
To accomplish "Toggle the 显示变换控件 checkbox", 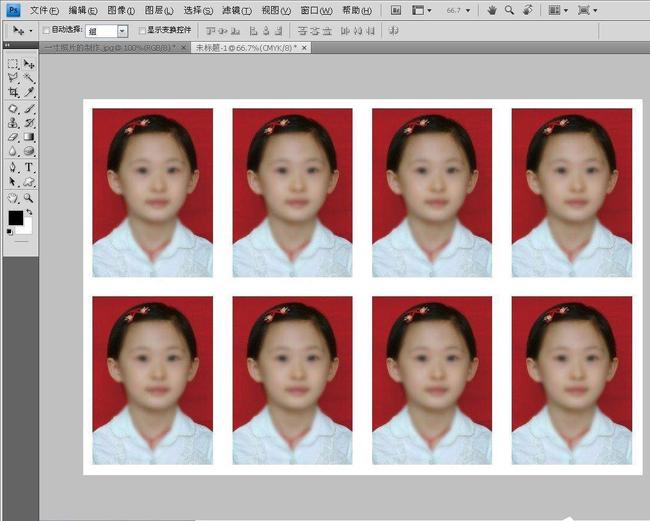I will (142, 31).
